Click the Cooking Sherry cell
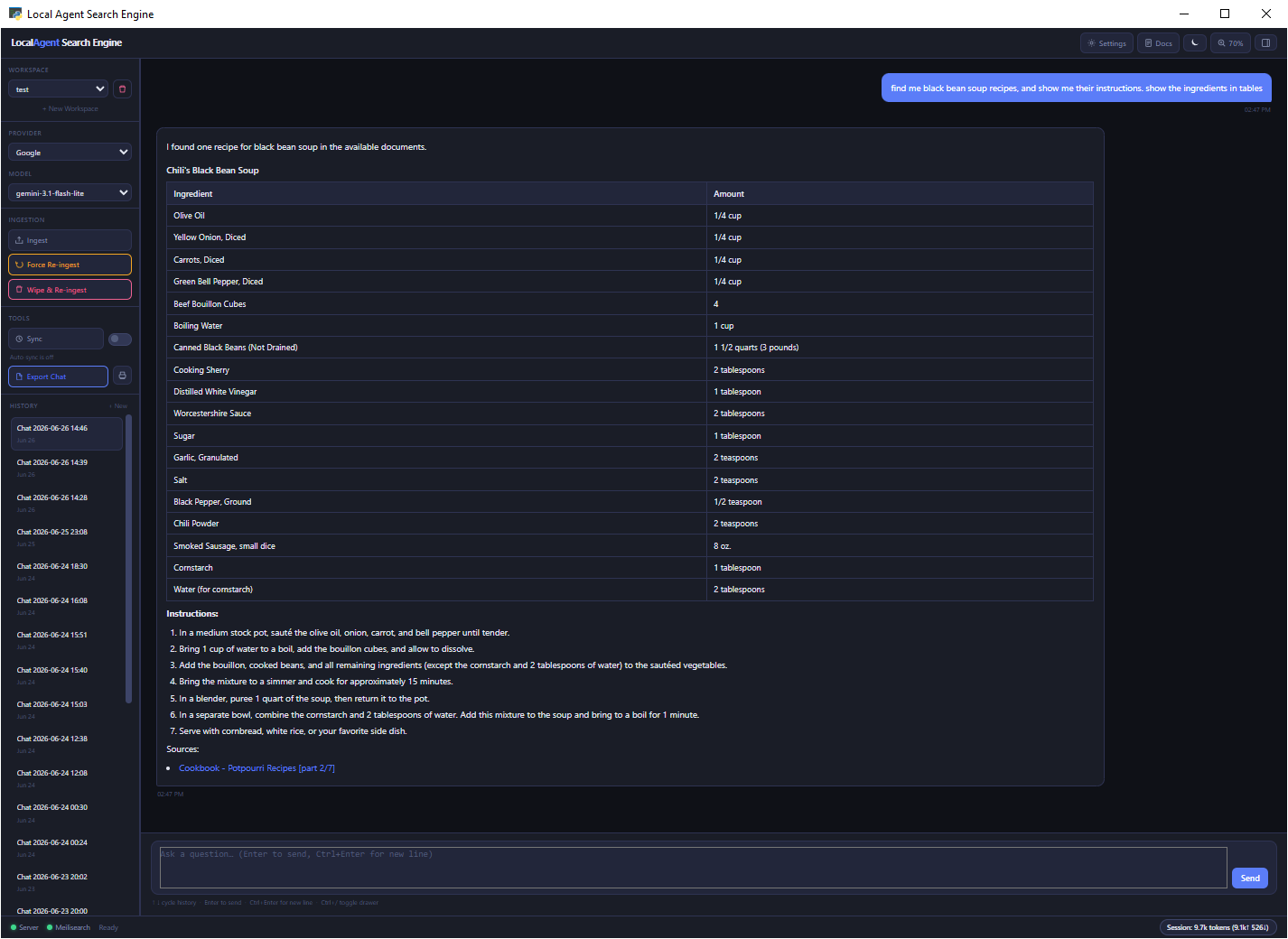Viewport: 1288px width, 939px height. [x=436, y=370]
